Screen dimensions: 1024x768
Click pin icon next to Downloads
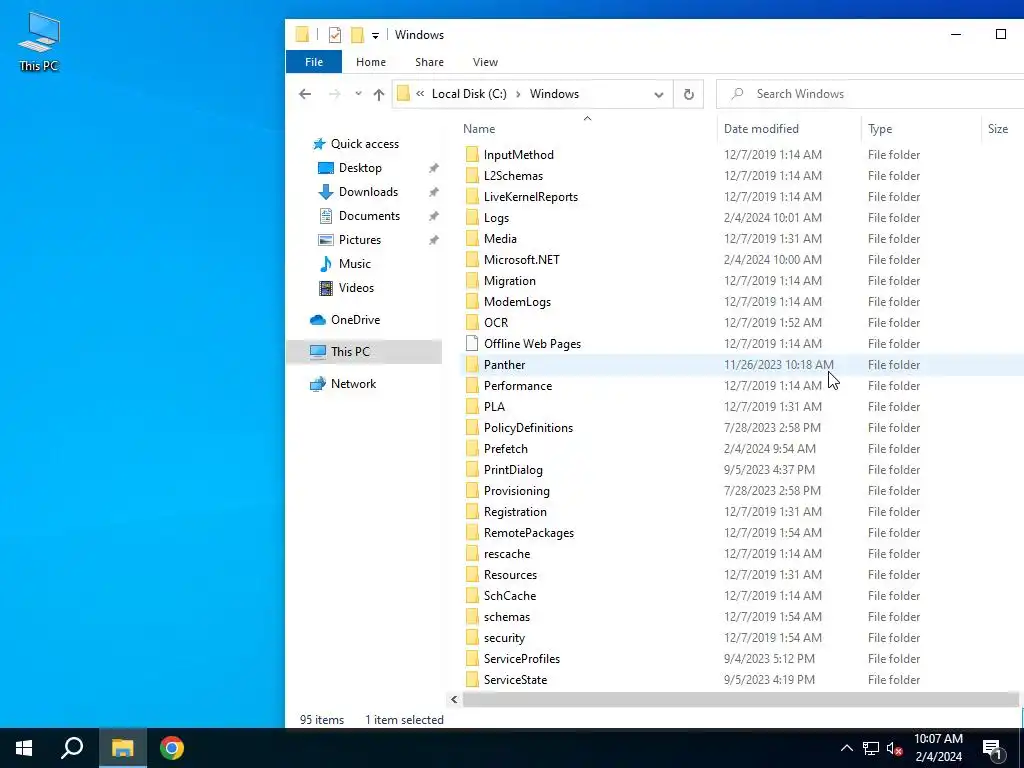coord(433,193)
